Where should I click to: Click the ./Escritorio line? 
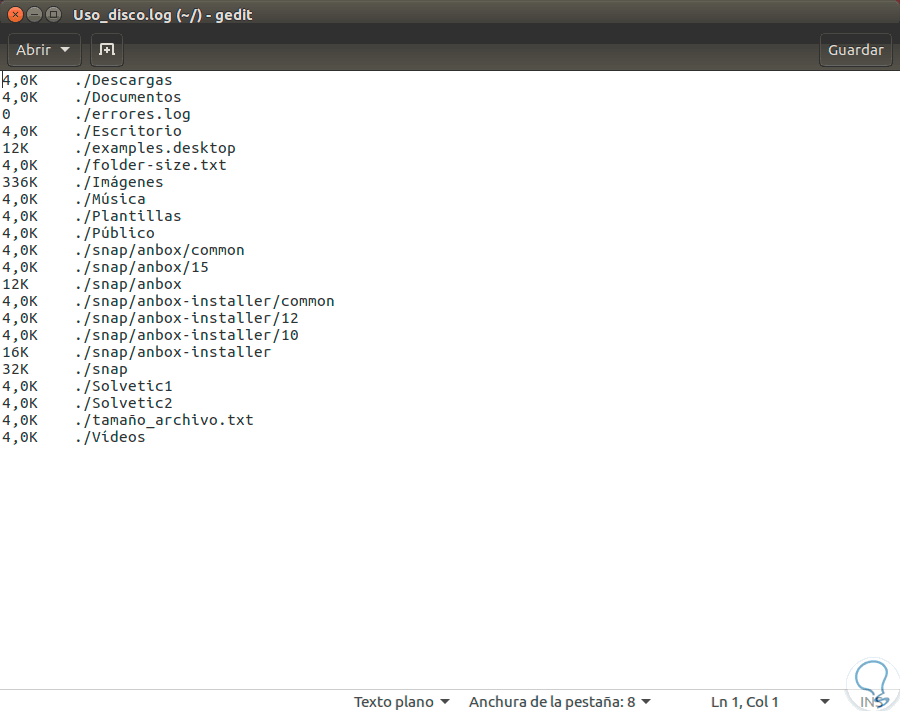92,131
